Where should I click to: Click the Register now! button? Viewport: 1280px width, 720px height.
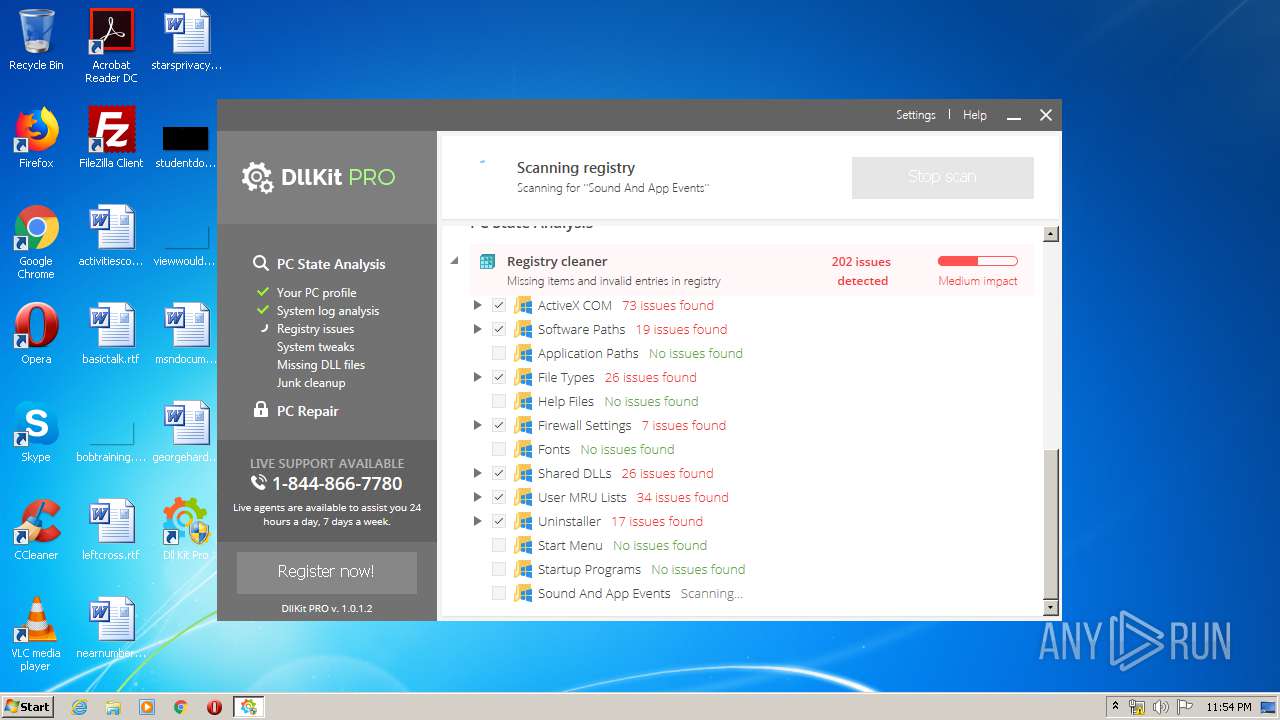(x=326, y=572)
